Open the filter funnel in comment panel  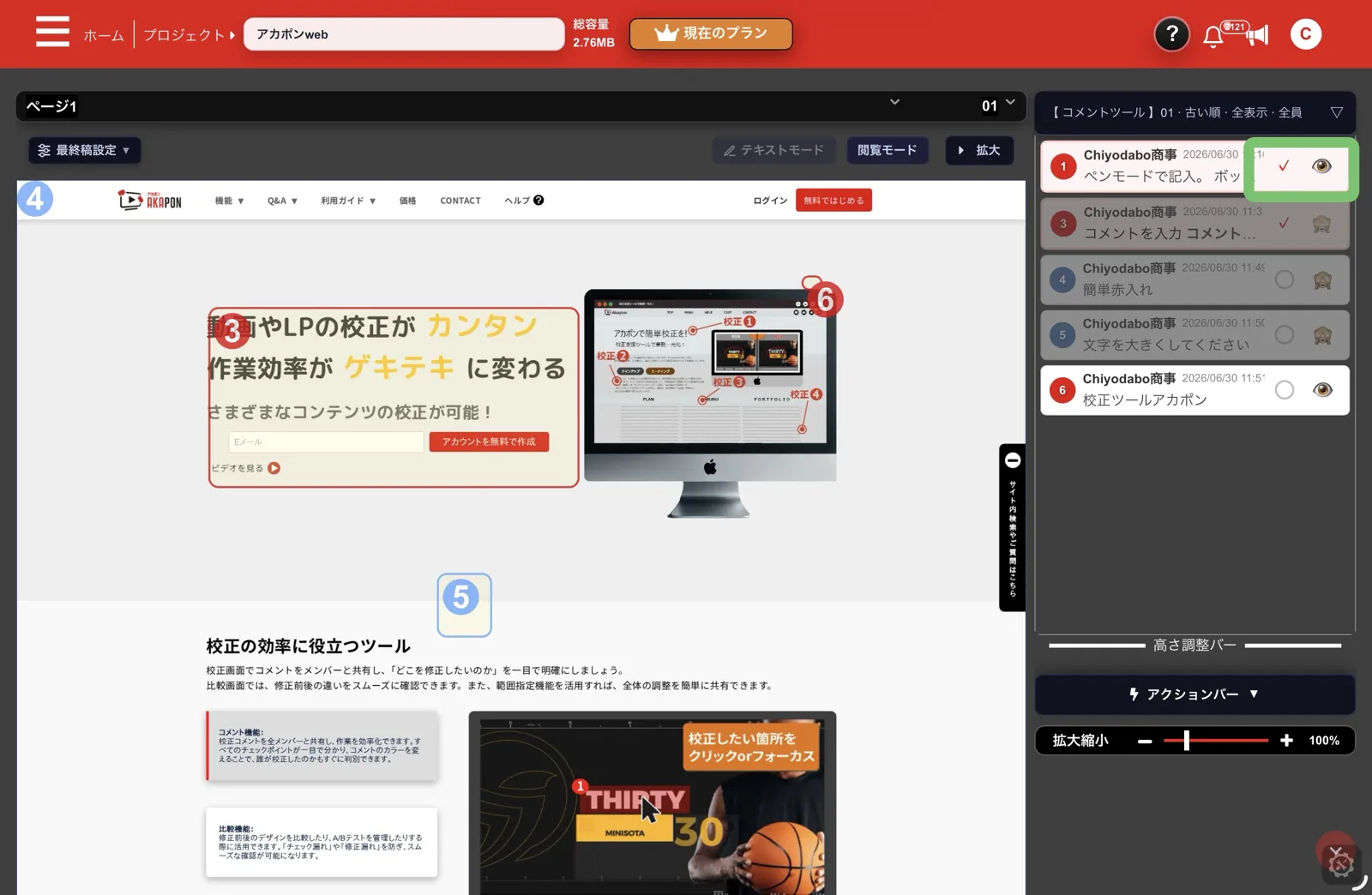coord(1336,112)
